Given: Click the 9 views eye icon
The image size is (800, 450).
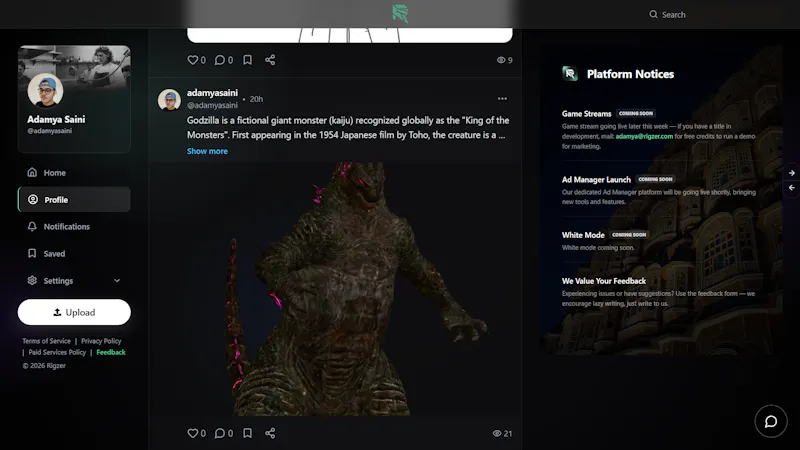Looking at the screenshot, I should pos(501,60).
